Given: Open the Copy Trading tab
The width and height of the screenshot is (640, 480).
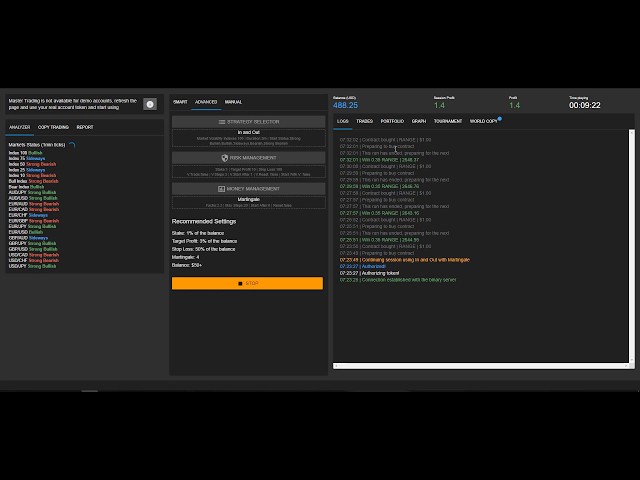Looking at the screenshot, I should click(53, 127).
